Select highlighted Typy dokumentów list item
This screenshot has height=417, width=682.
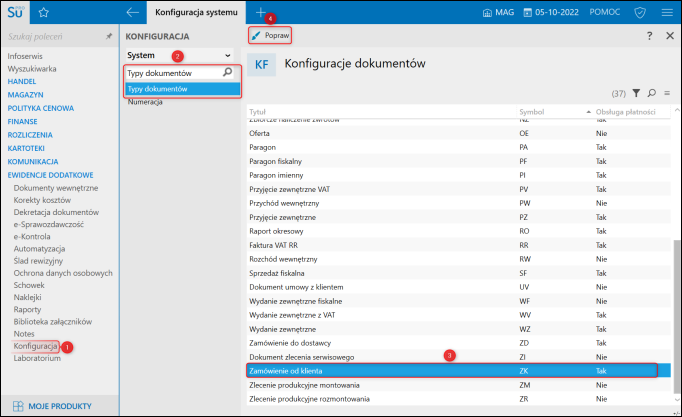click(183, 89)
